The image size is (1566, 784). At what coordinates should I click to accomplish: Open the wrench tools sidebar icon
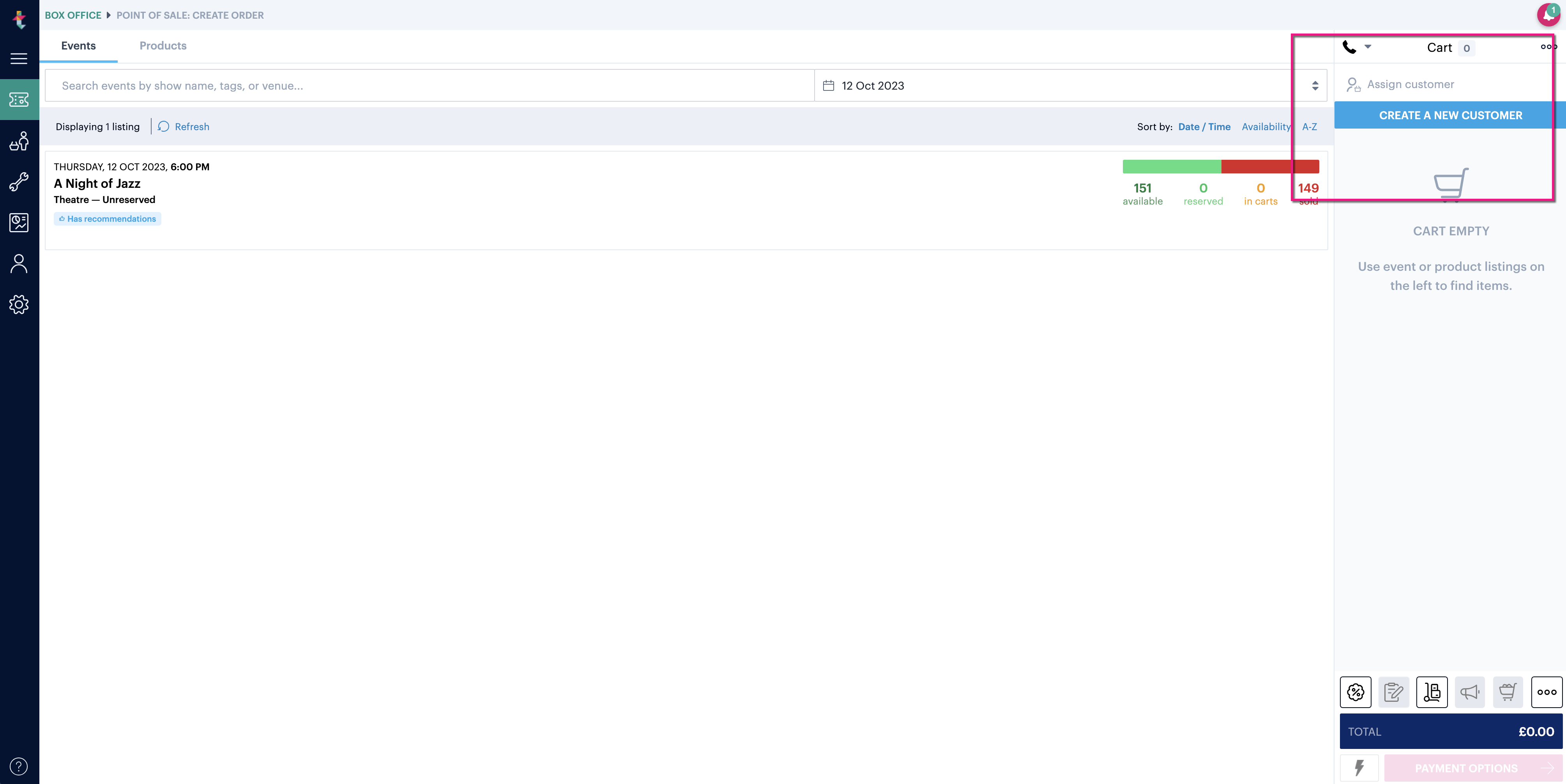click(19, 182)
